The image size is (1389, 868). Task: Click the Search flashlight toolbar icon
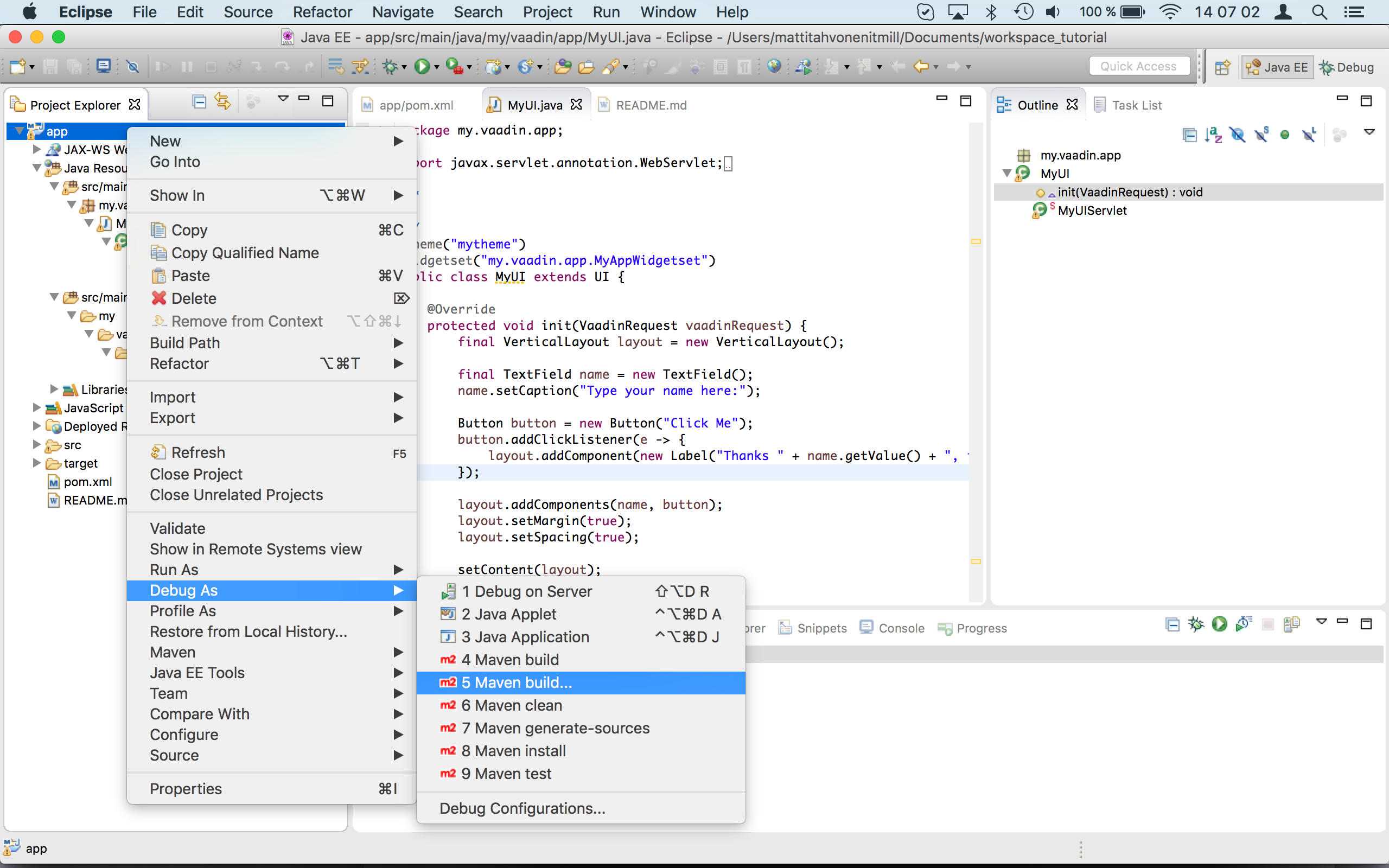click(611, 67)
